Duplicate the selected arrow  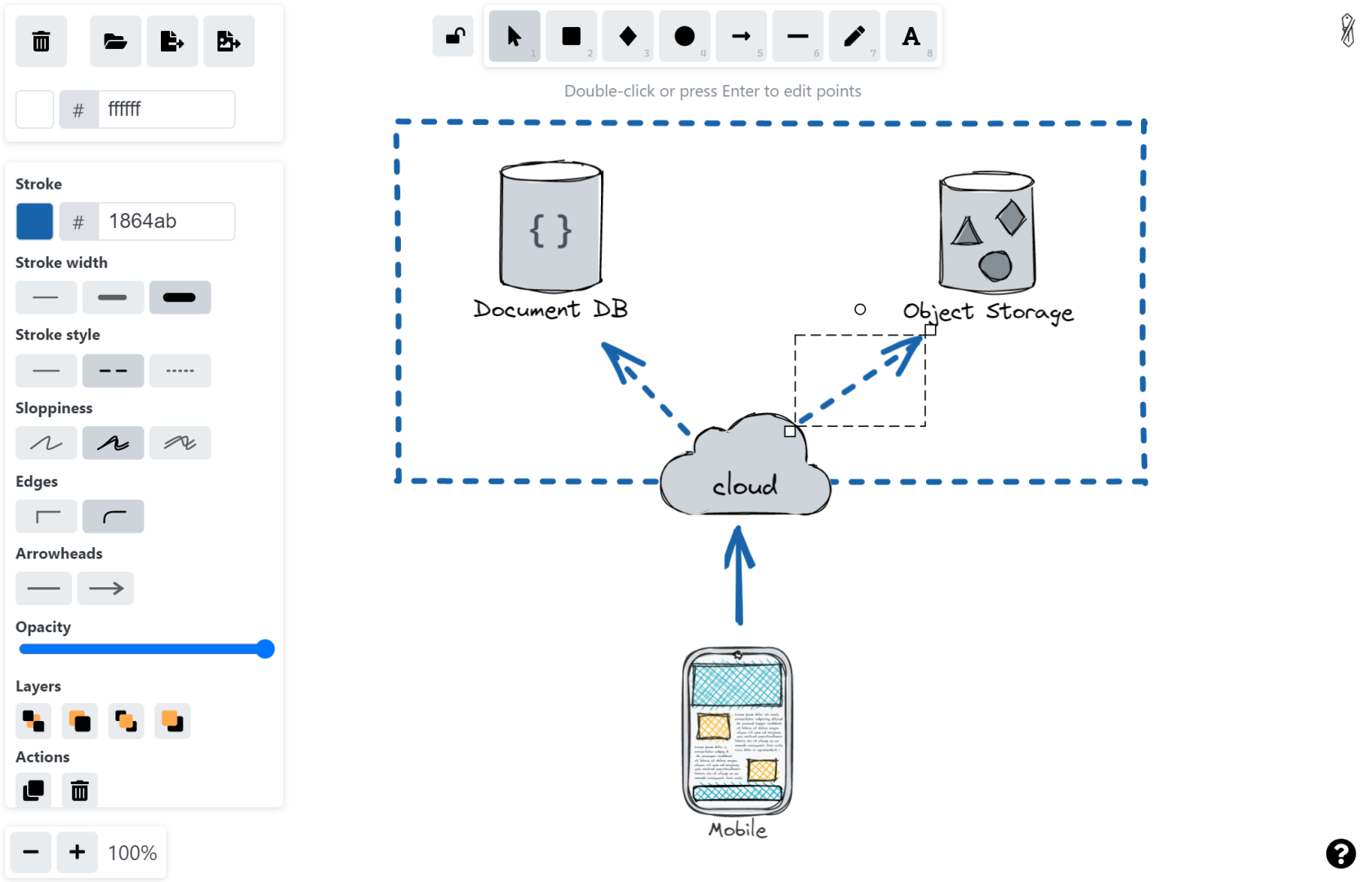click(x=33, y=791)
